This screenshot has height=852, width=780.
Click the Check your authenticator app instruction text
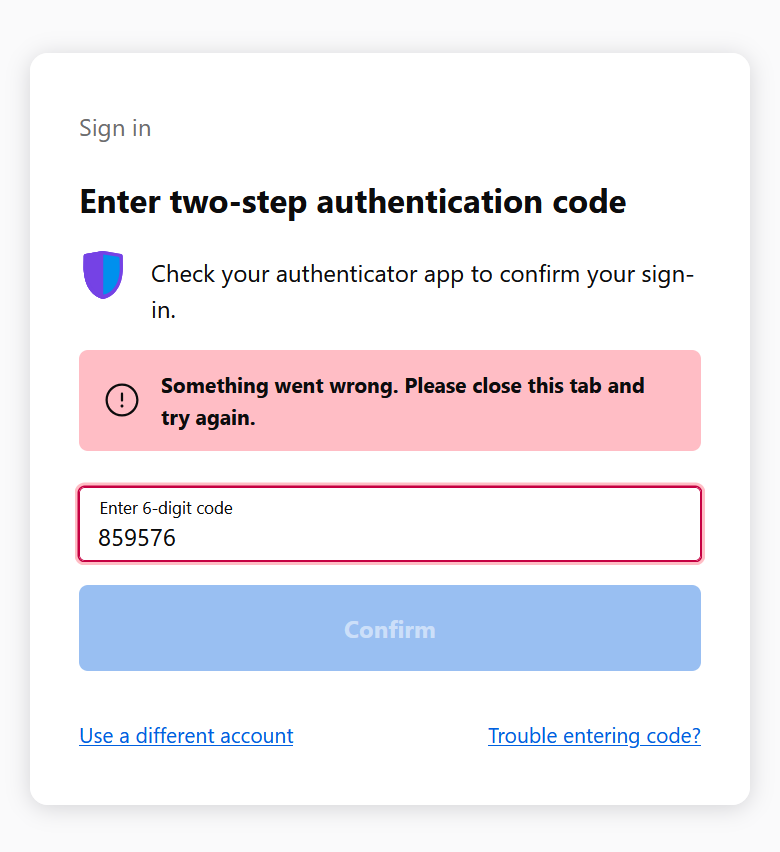(x=422, y=292)
